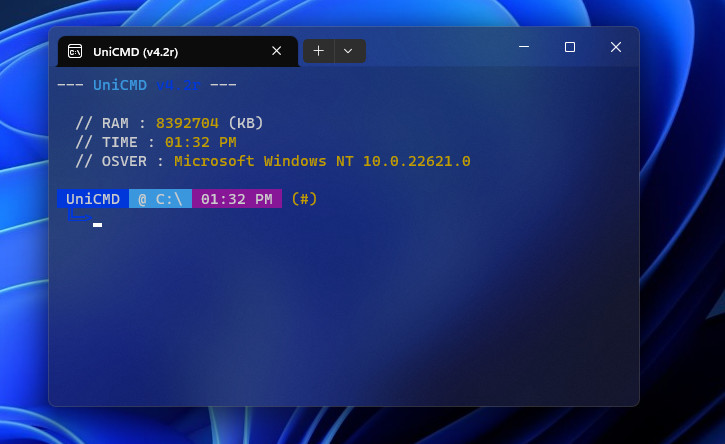The width and height of the screenshot is (725, 444).
Task: Click the TIME value 01:32 PM in info list
Action: 201,142
